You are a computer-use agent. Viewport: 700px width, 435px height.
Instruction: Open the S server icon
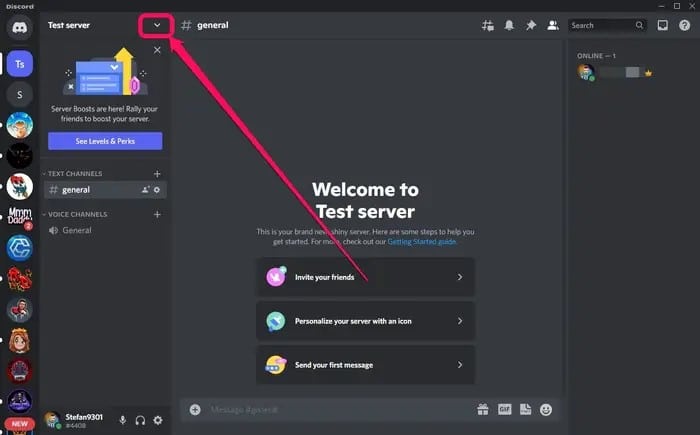pyautogui.click(x=20, y=95)
